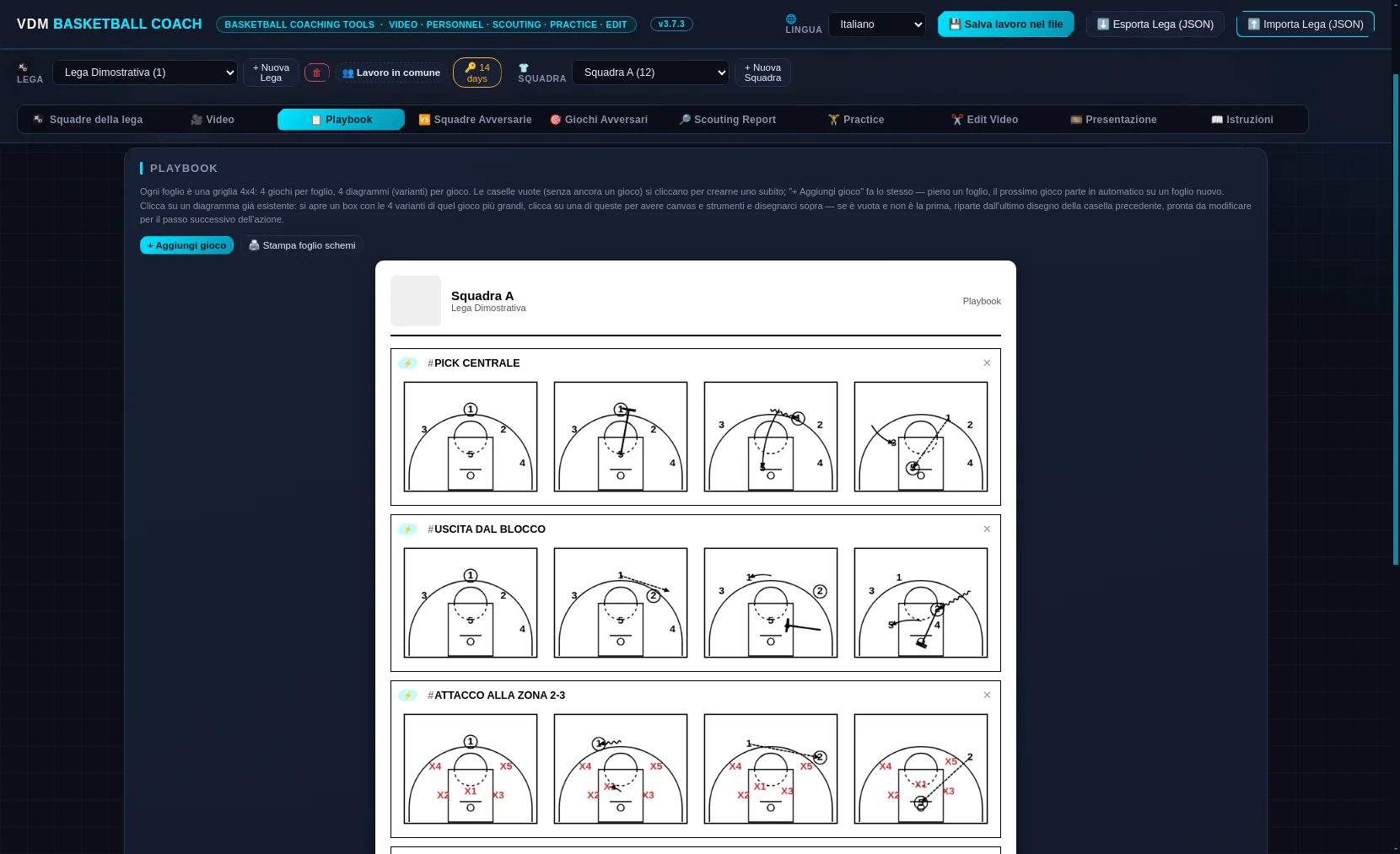Remove the USCITA DAL BLOCCO play with X
Image resolution: width=1400 pixels, height=854 pixels.
(x=987, y=529)
